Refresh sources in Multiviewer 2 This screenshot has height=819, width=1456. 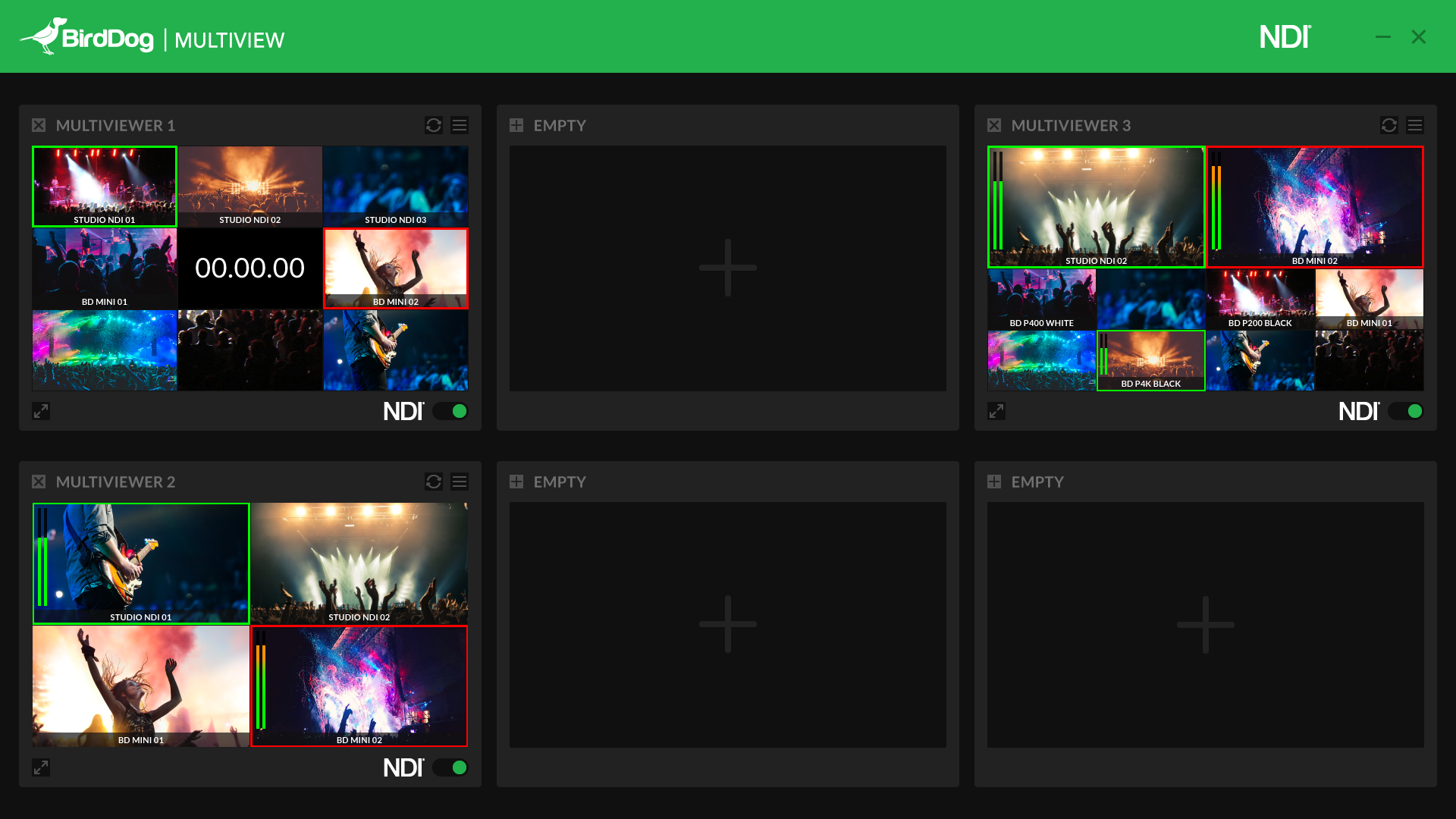click(434, 482)
